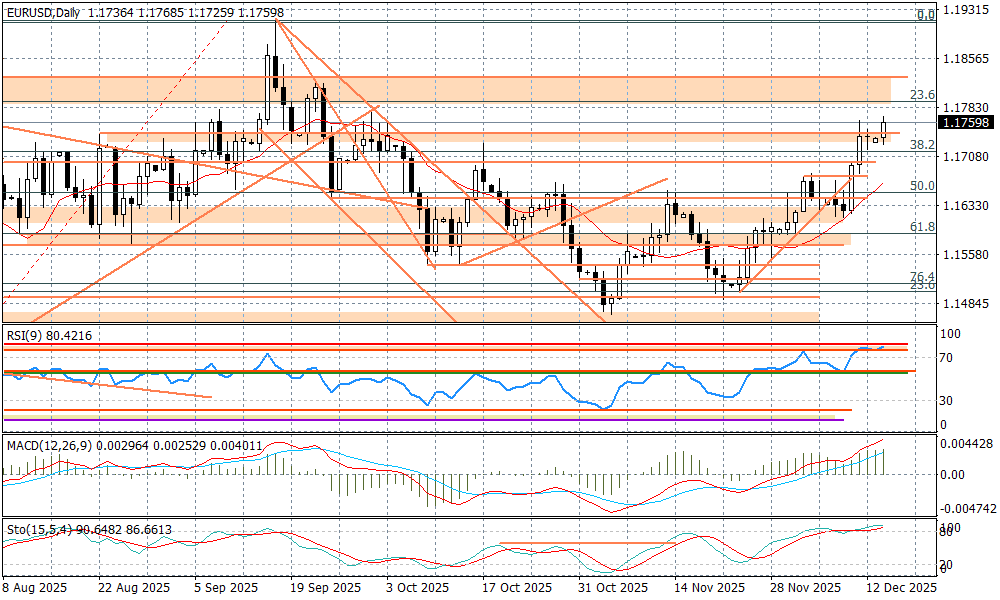Click the 12 Dec 2025 date marker
The width and height of the screenshot is (1000, 600).
(x=900, y=587)
